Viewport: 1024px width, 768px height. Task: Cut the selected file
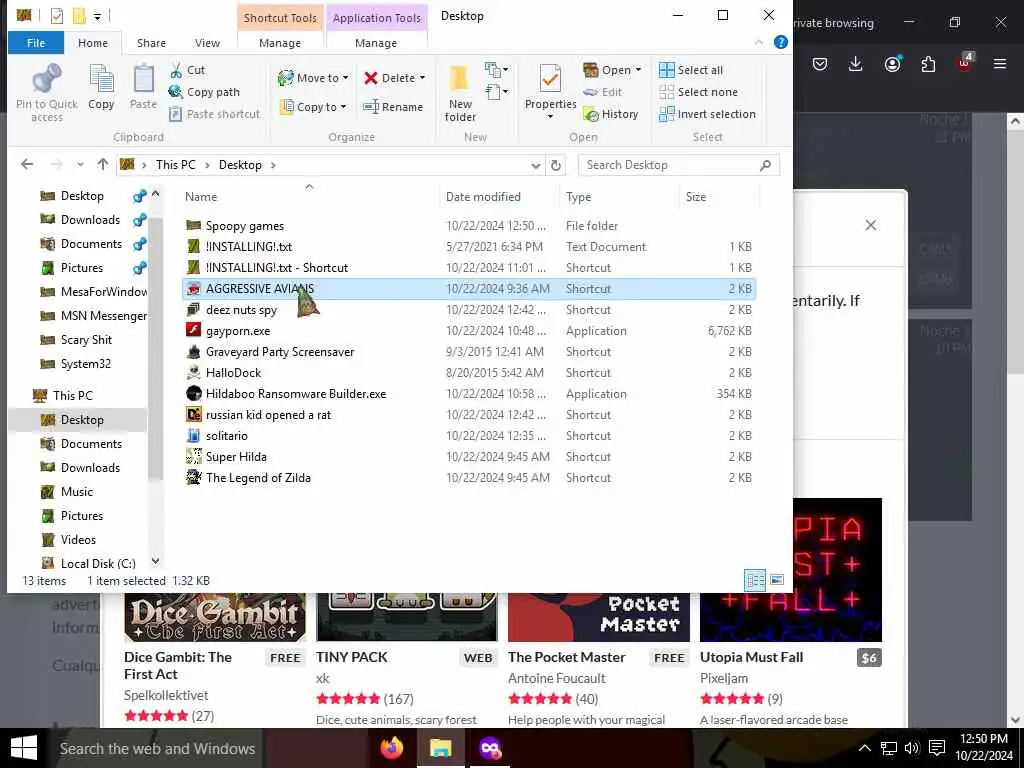187,70
